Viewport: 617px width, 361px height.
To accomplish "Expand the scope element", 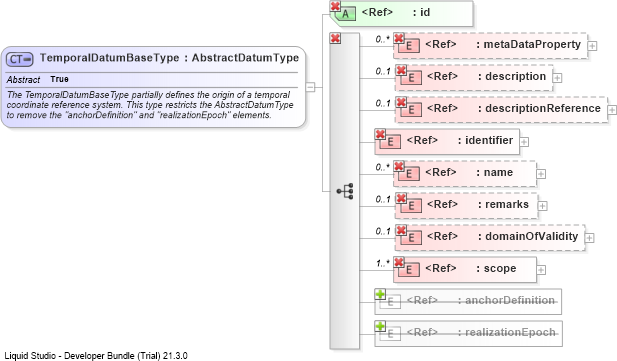I will [541, 270].
